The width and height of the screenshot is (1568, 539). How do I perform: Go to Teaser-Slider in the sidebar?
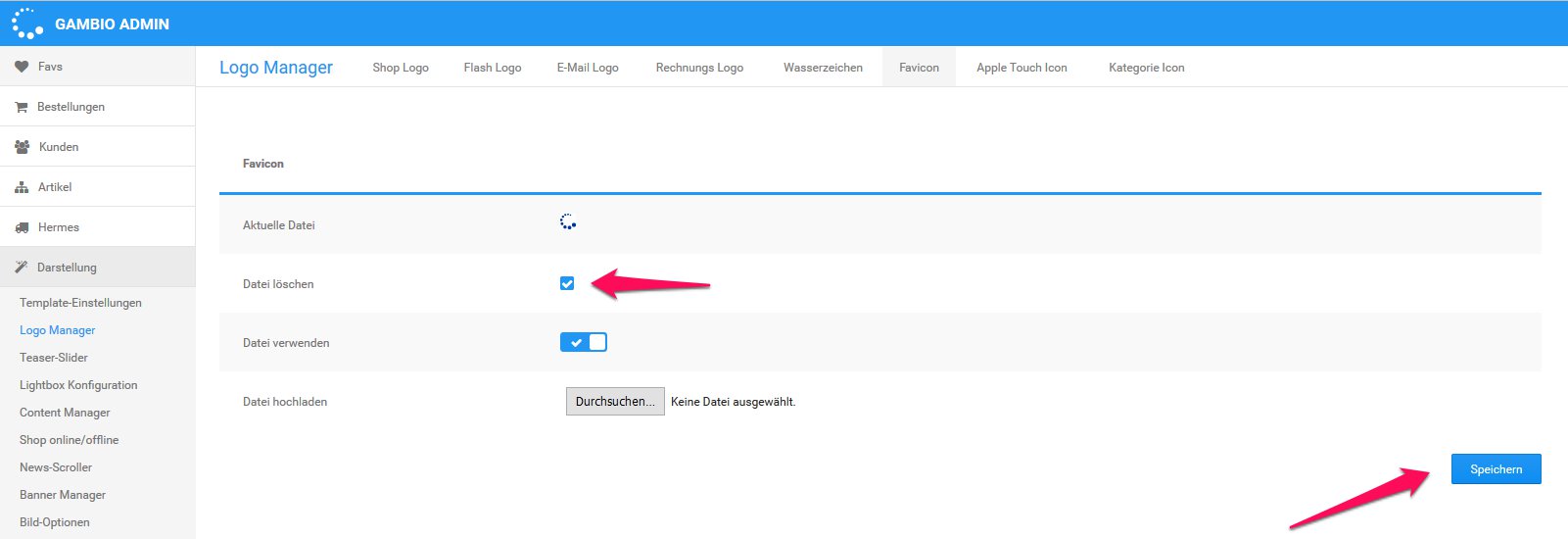click(54, 358)
